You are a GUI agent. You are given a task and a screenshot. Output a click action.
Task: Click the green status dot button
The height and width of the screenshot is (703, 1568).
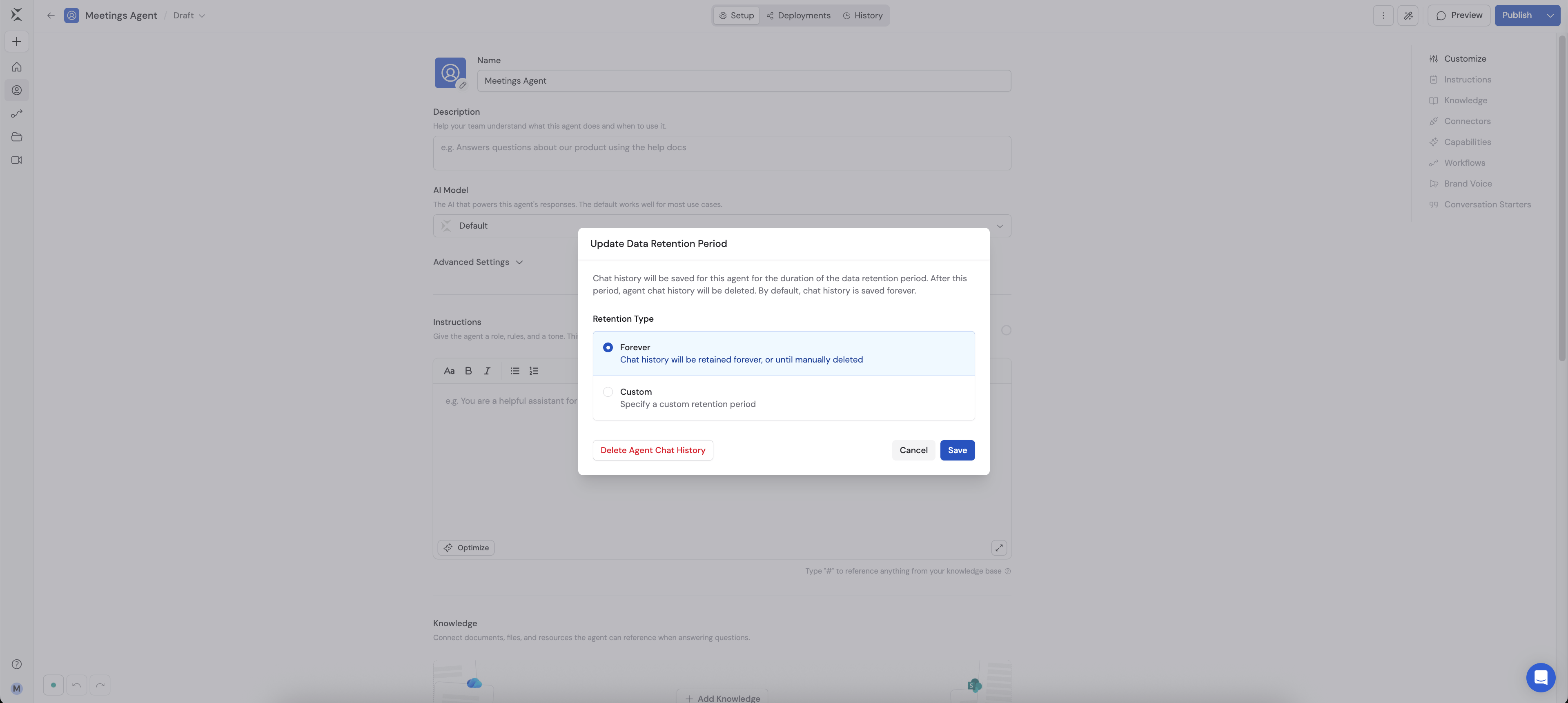53,685
